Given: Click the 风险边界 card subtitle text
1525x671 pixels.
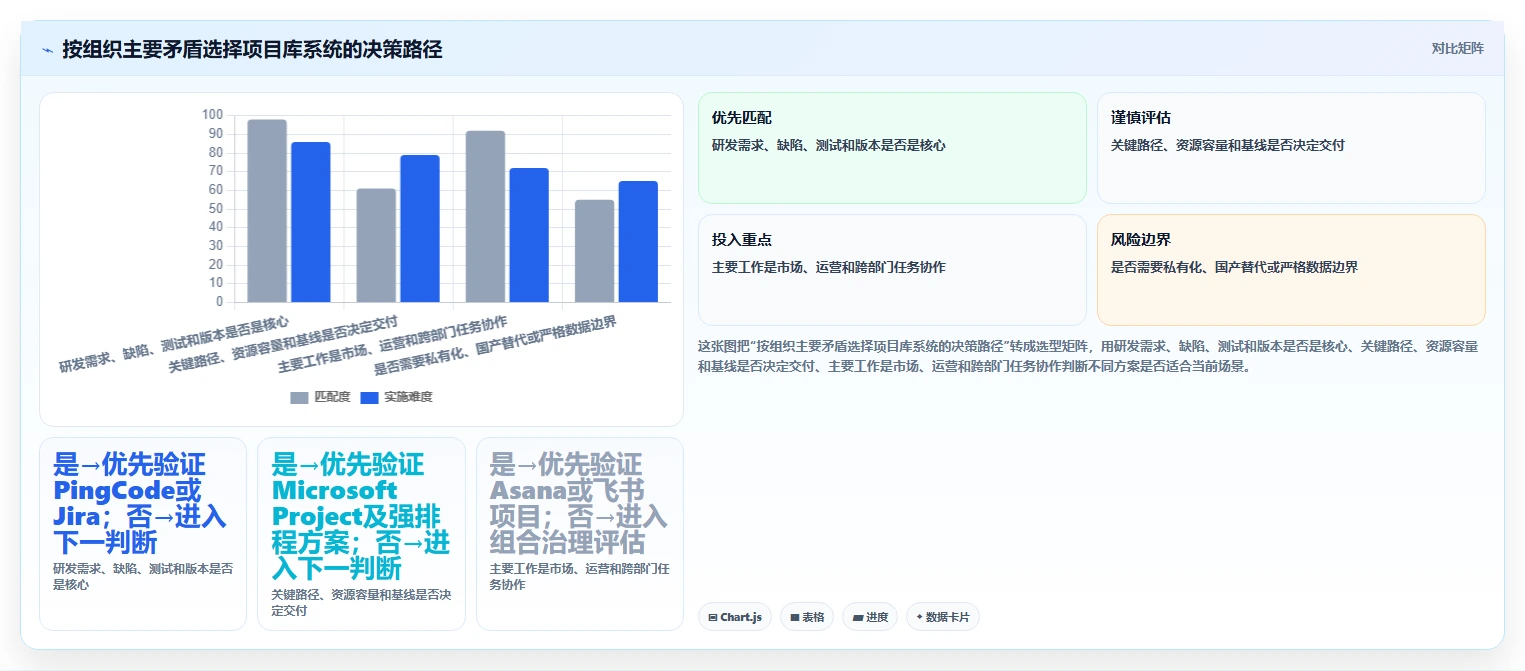Looking at the screenshot, I should [1234, 267].
